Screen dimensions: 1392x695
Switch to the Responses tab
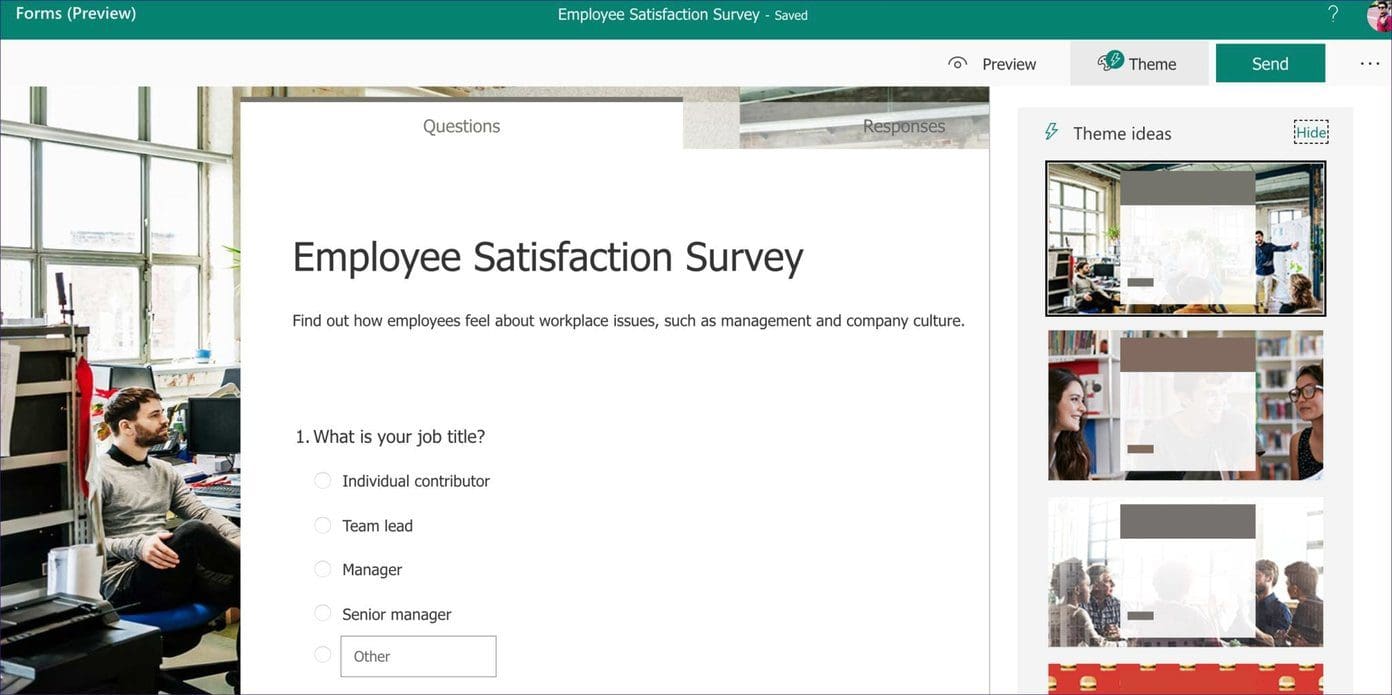coord(903,126)
